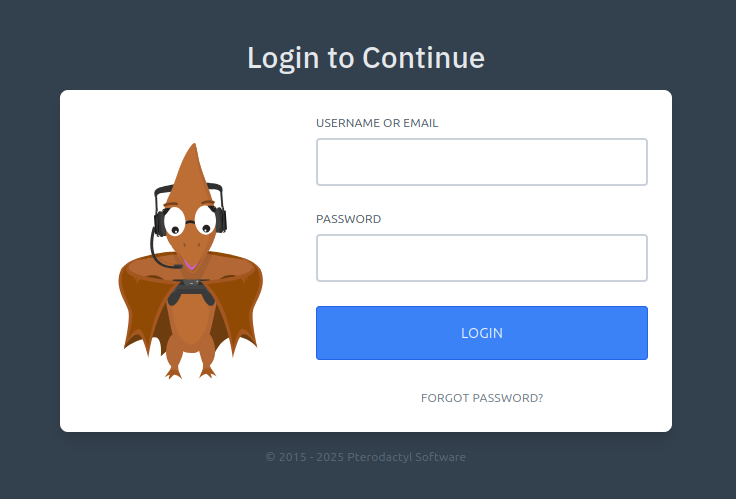Image resolution: width=736 pixels, height=499 pixels.
Task: Click the mascot's round glasses
Action: point(190,220)
